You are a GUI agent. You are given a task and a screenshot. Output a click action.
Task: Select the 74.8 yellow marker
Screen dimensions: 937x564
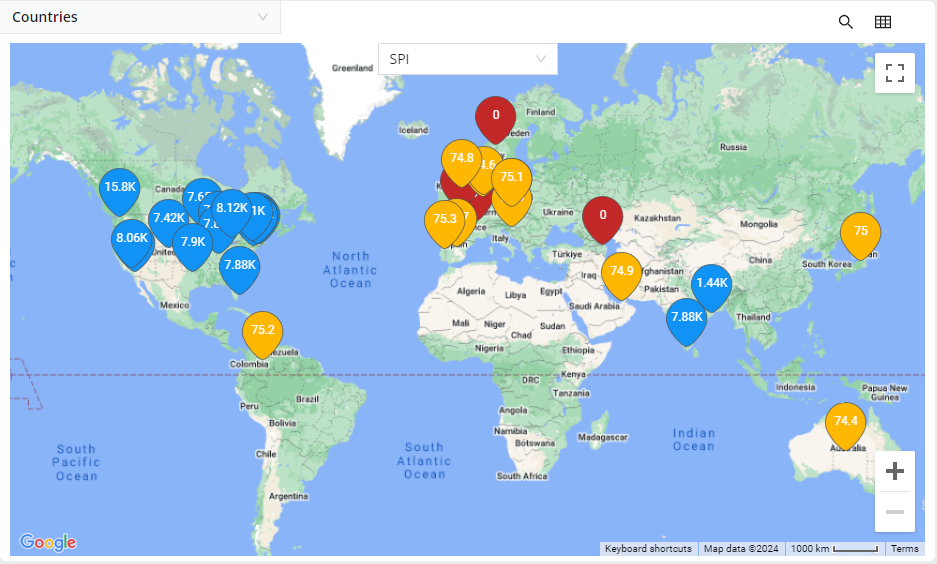tap(461, 163)
